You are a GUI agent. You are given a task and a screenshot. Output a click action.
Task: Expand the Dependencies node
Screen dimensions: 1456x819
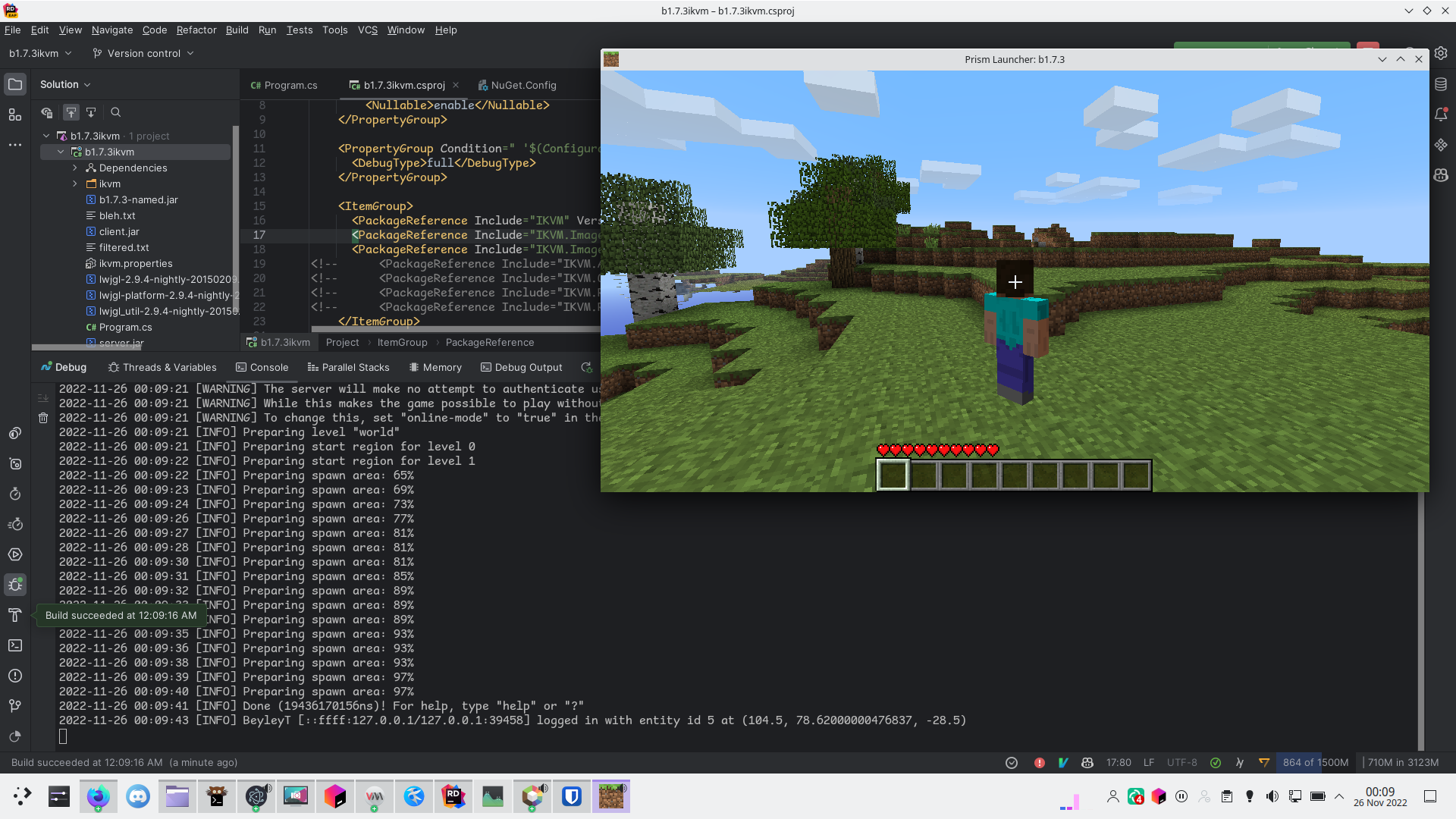(75, 168)
